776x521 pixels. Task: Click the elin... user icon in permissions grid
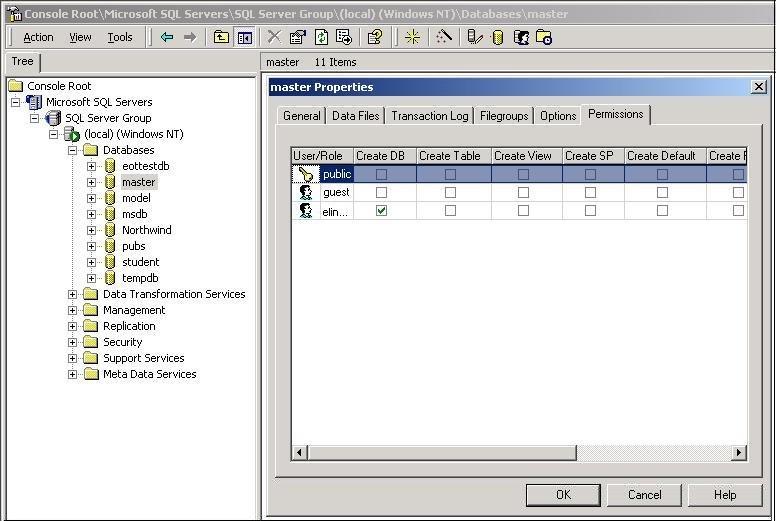click(x=306, y=211)
